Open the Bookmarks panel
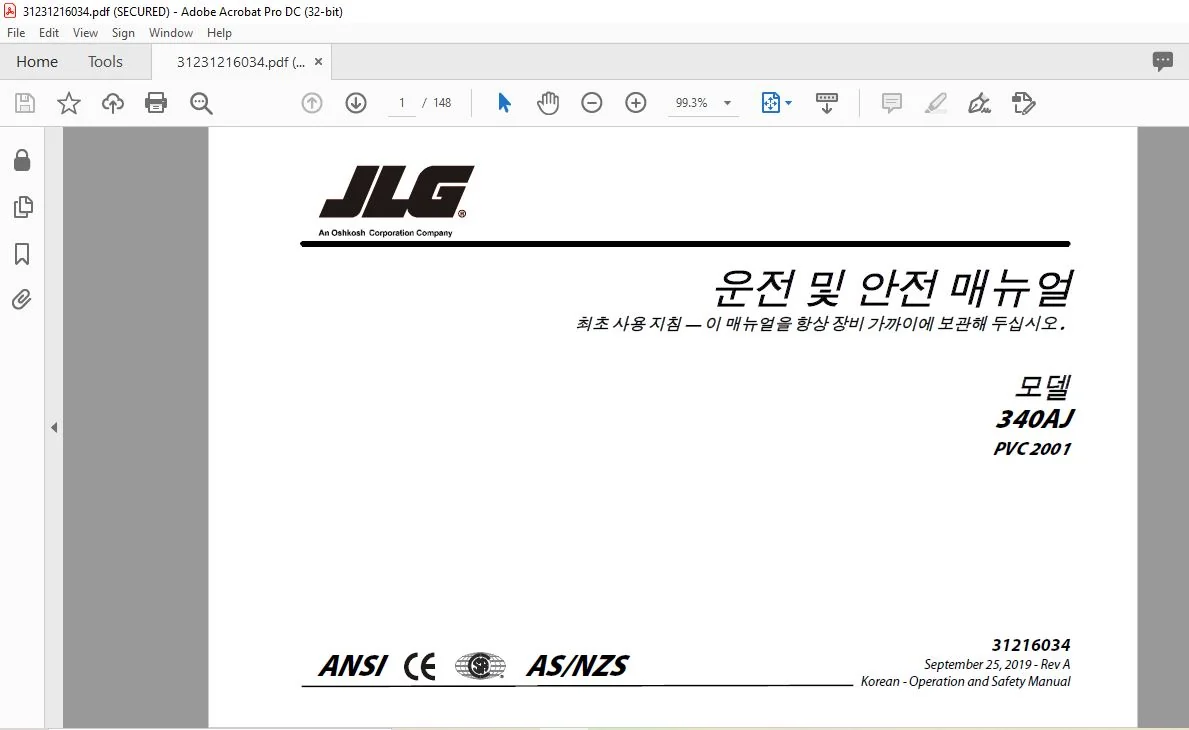This screenshot has width=1189, height=730. click(x=22, y=254)
